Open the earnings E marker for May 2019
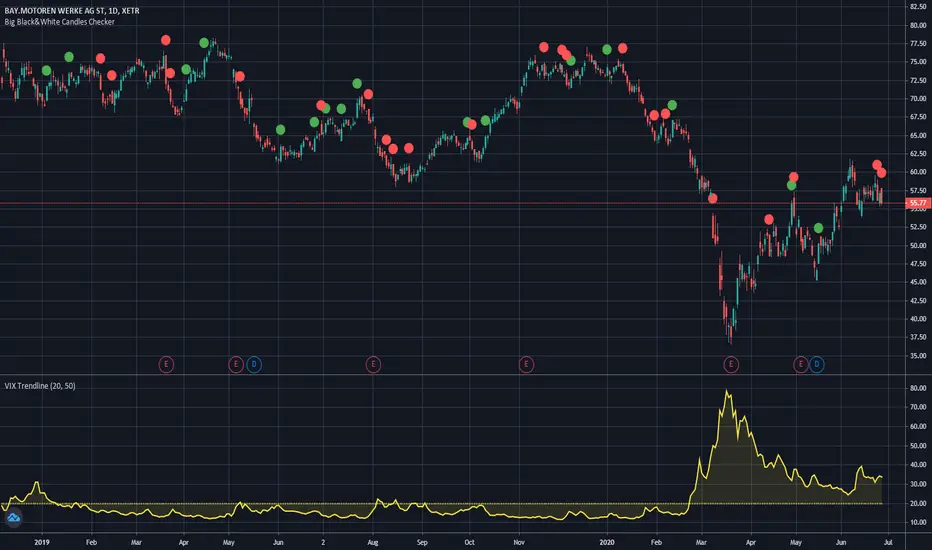Image resolution: width=932 pixels, height=550 pixels. (x=236, y=364)
